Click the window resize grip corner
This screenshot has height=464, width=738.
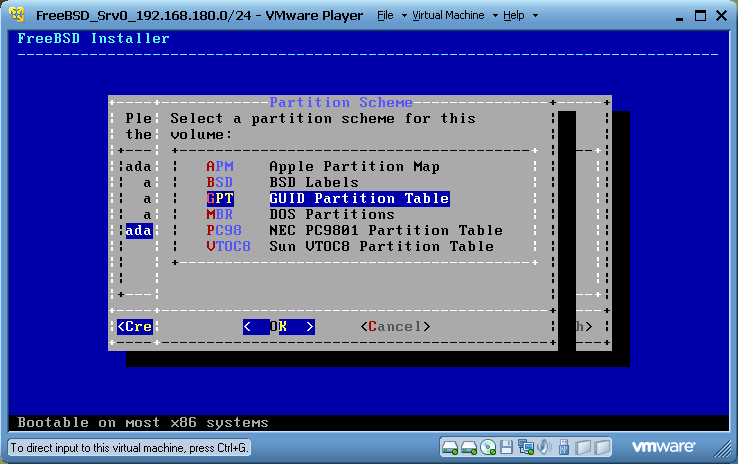722,449
